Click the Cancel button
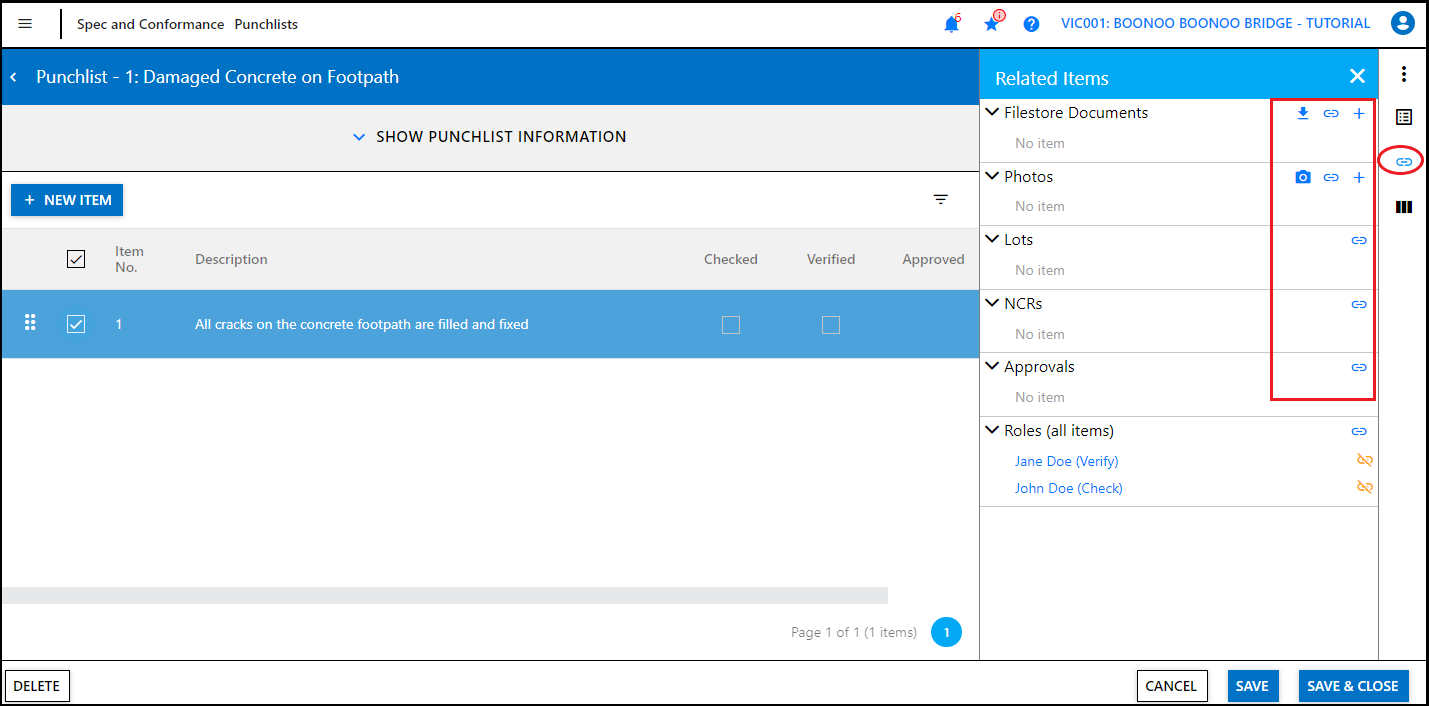 pos(1171,686)
